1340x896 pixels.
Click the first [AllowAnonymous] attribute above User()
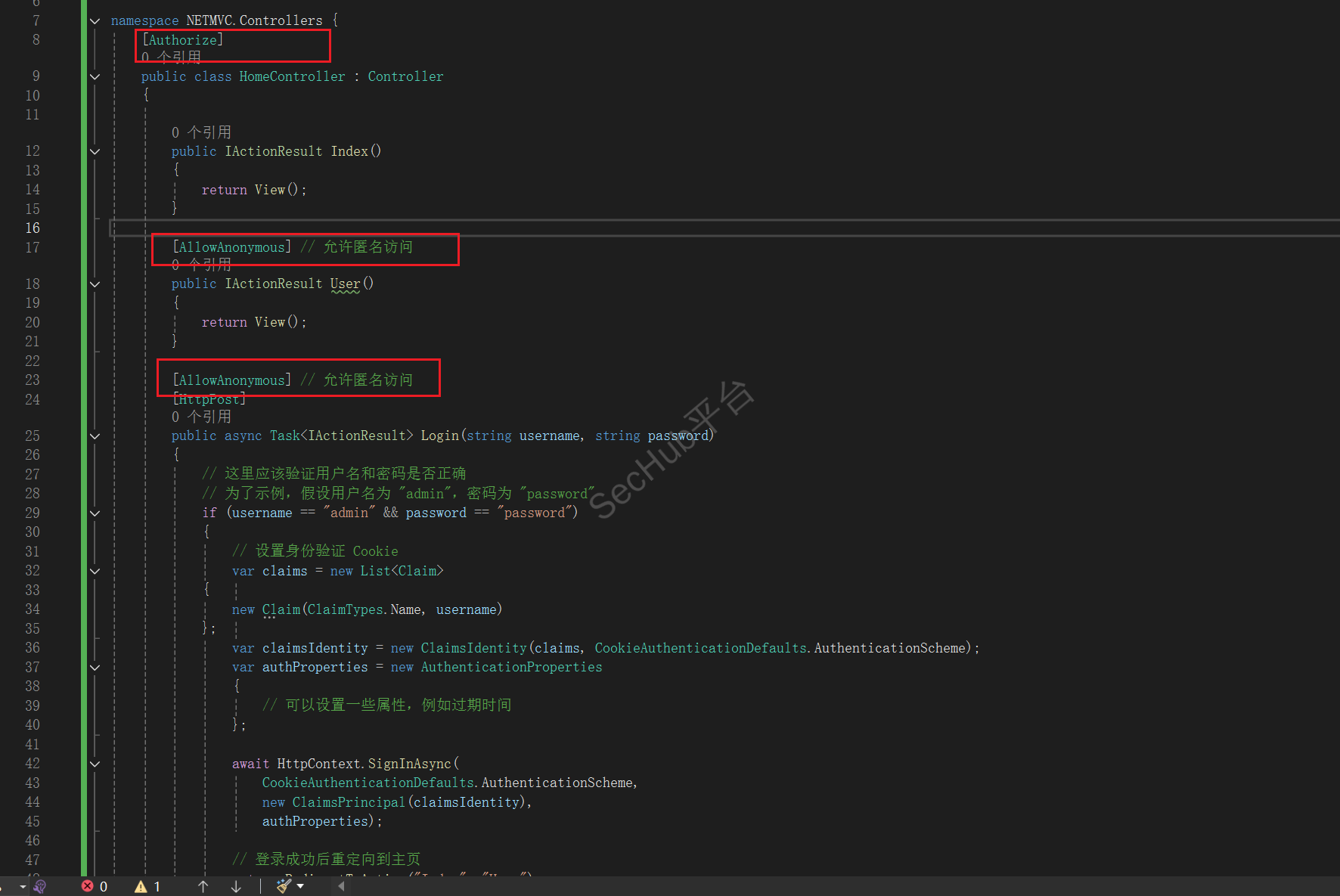[x=231, y=247]
